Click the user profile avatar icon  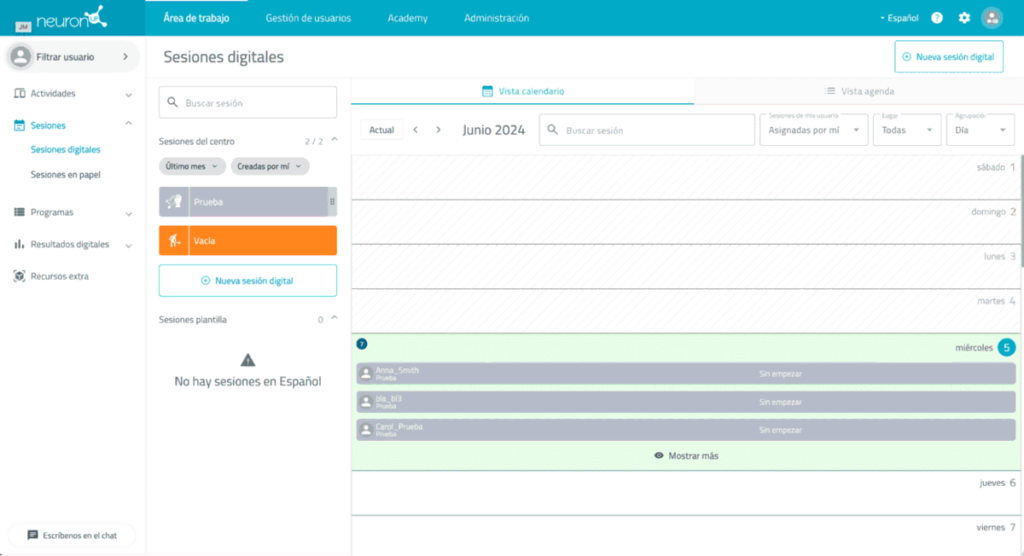point(992,18)
